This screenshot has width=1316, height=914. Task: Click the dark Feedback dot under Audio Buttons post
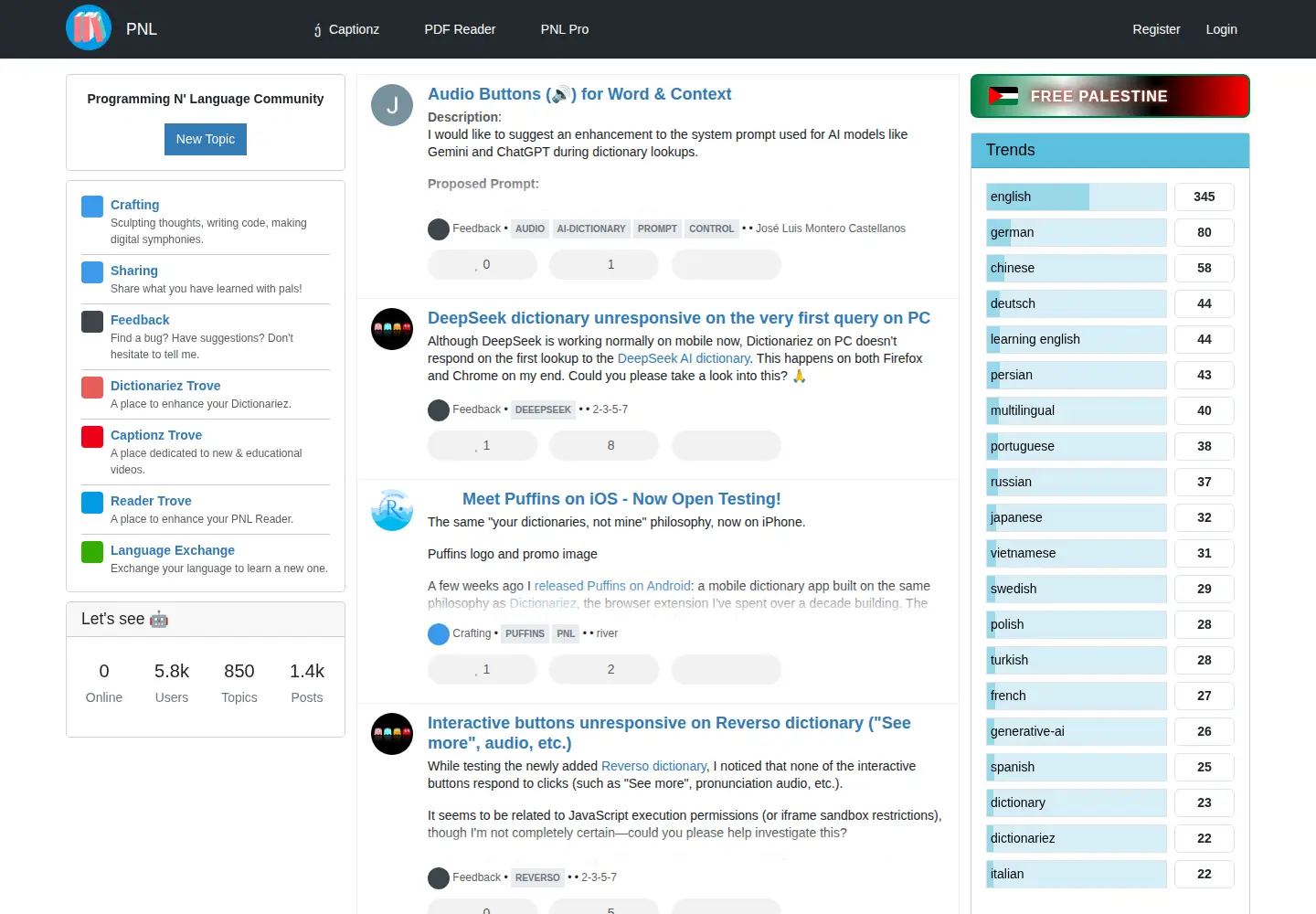[x=439, y=228]
